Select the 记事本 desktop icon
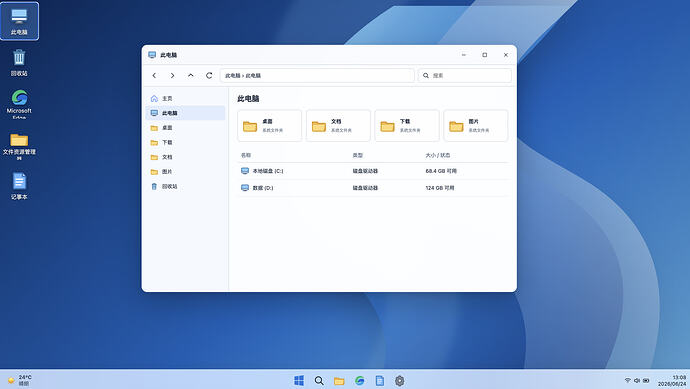The width and height of the screenshot is (690, 389). (19, 187)
